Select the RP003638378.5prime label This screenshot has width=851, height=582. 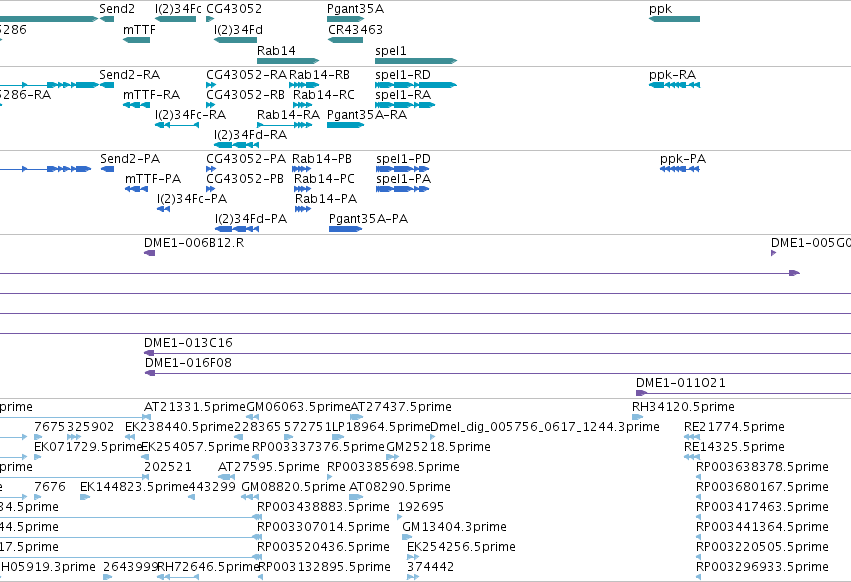tap(762, 467)
